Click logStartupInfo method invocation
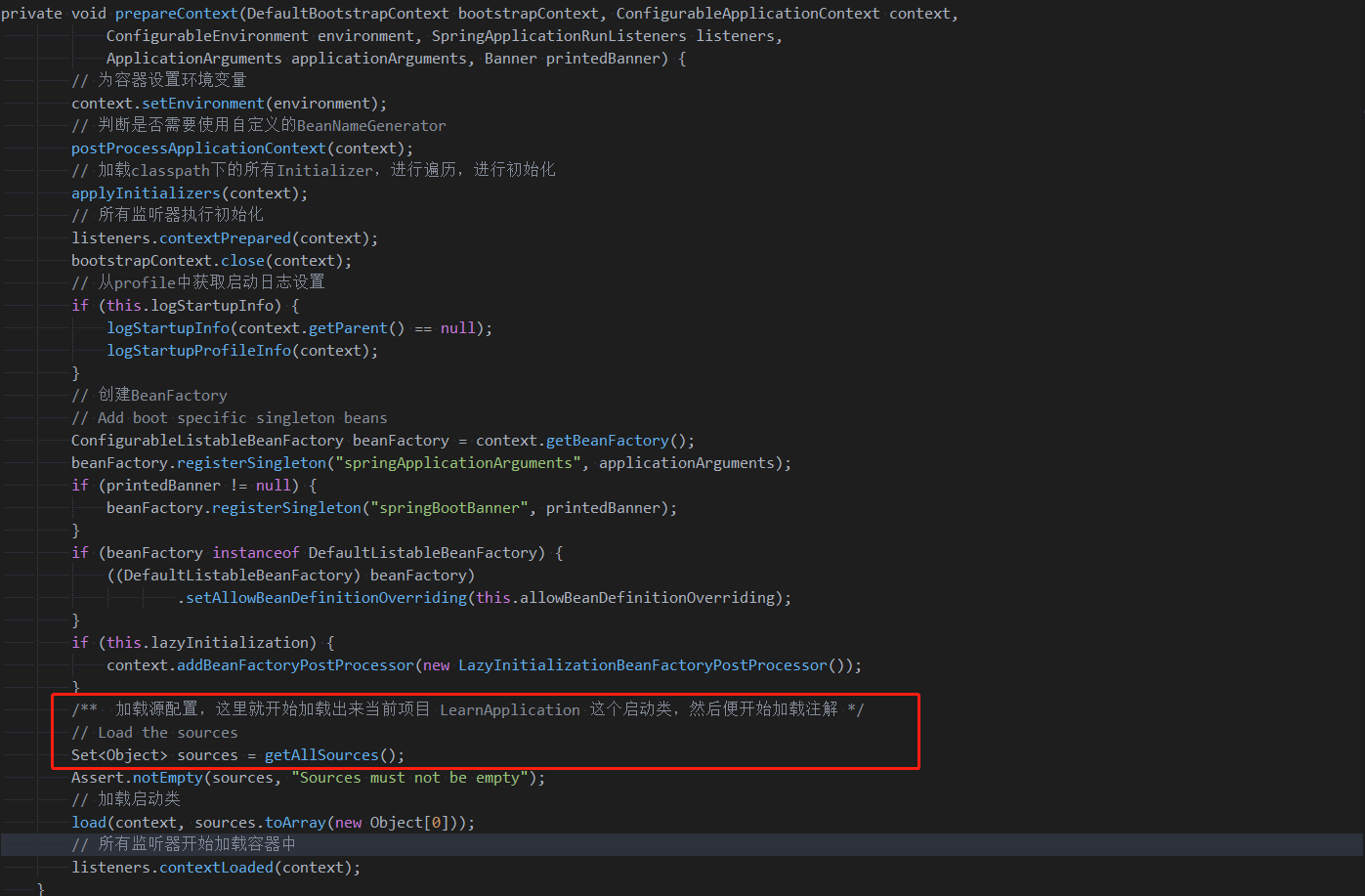 (168, 328)
